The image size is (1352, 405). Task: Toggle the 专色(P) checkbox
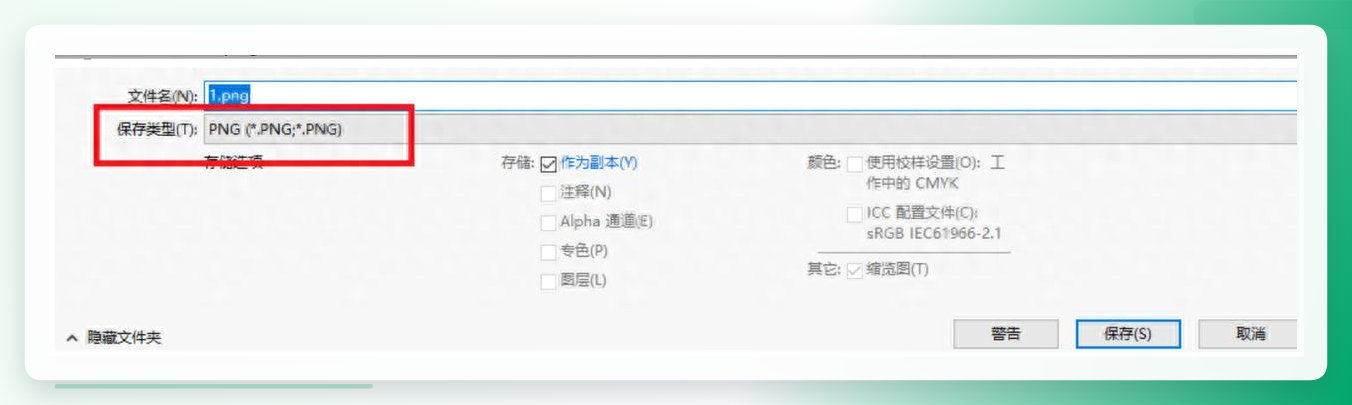[548, 251]
